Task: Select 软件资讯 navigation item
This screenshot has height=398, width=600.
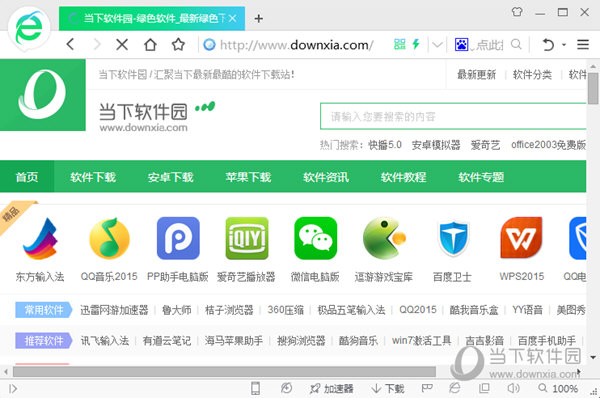Action: [x=326, y=177]
